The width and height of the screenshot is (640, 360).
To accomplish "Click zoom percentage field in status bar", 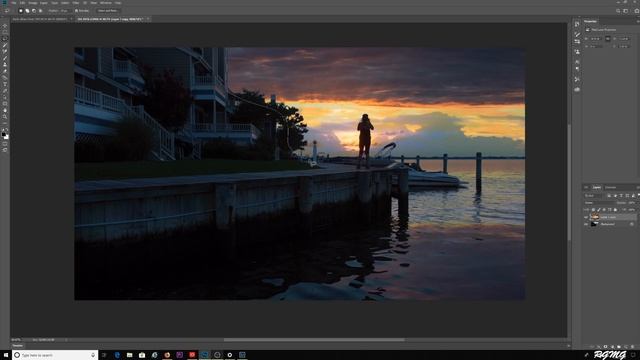I will tap(16, 340).
